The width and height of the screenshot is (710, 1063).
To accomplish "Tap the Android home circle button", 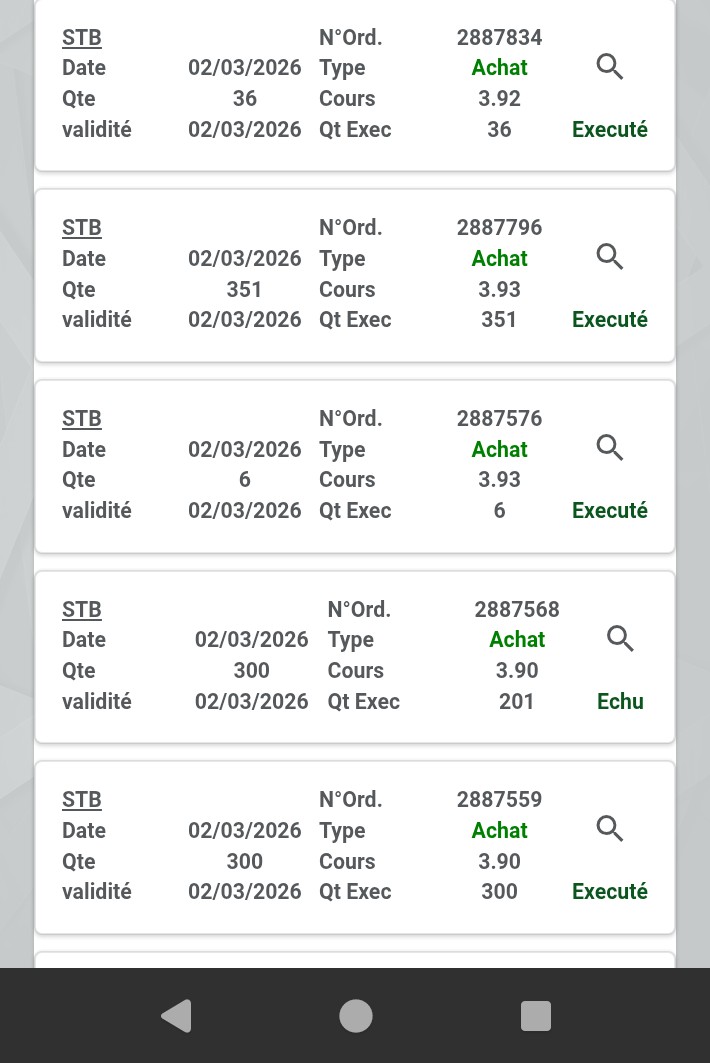I will point(355,1016).
